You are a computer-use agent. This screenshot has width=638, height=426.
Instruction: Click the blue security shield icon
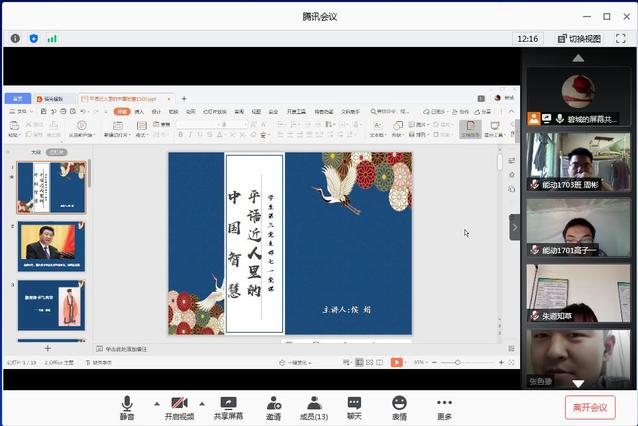click(x=33, y=38)
